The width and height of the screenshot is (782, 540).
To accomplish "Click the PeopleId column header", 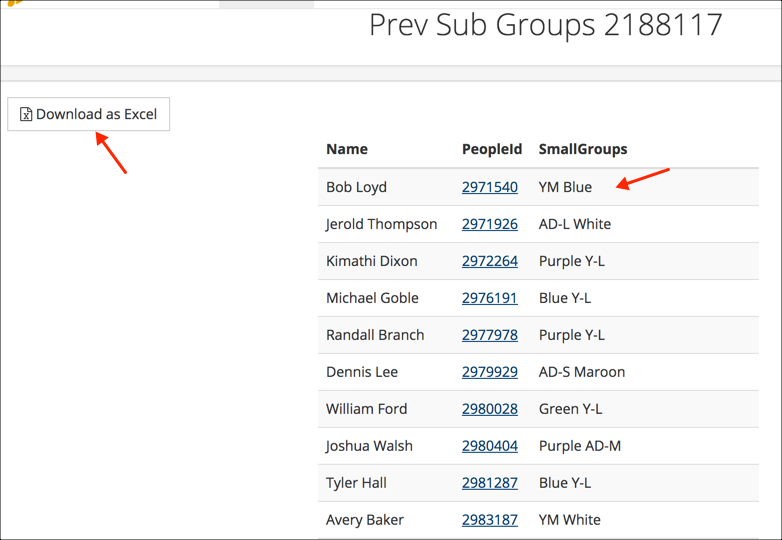I will 492,149.
